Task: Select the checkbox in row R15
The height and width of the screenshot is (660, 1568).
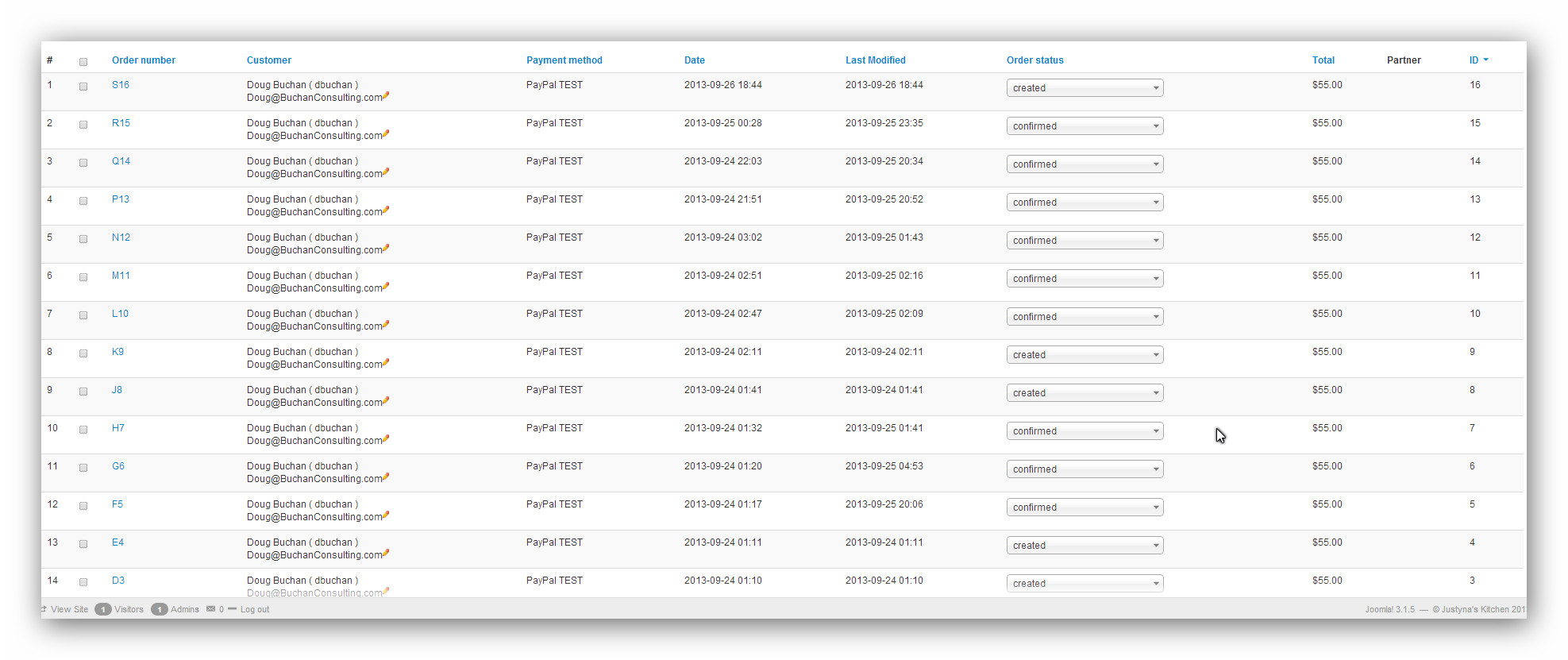Action: point(83,125)
